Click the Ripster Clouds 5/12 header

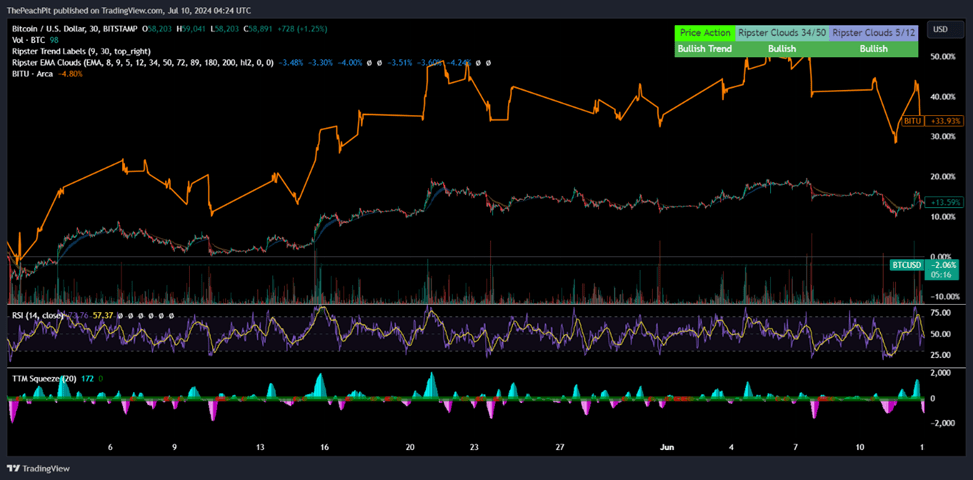[873, 33]
